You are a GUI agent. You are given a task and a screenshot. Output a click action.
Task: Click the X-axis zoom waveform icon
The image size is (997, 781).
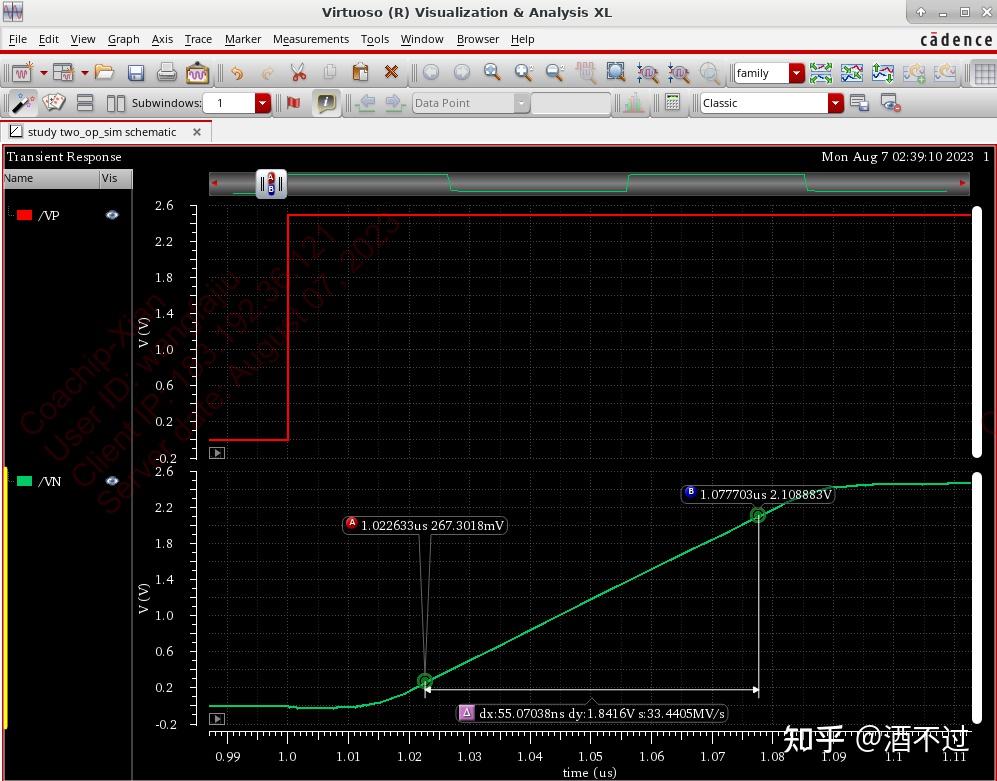(647, 73)
